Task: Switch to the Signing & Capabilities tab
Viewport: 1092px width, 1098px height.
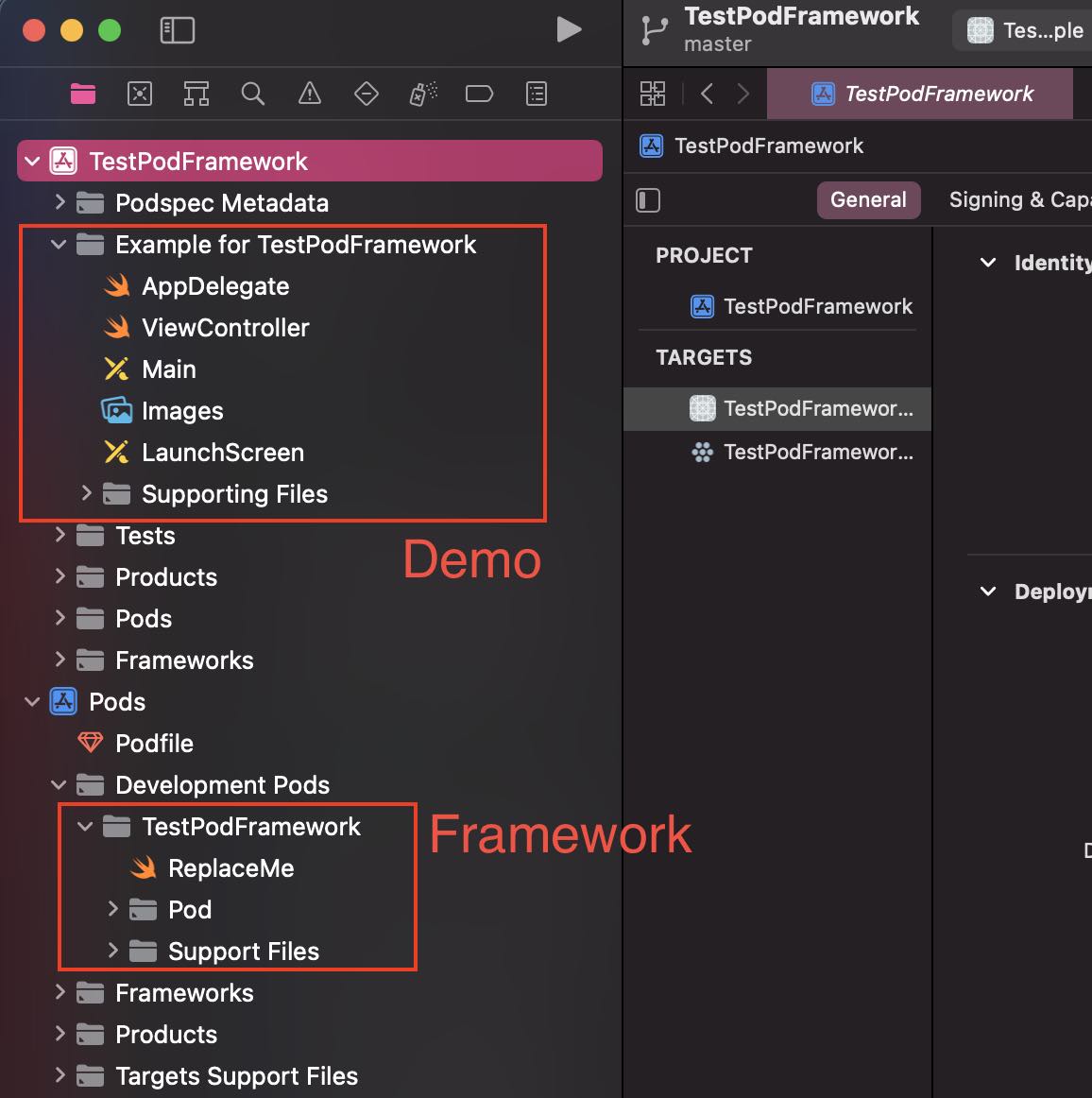Action: pyautogui.click(x=1018, y=200)
